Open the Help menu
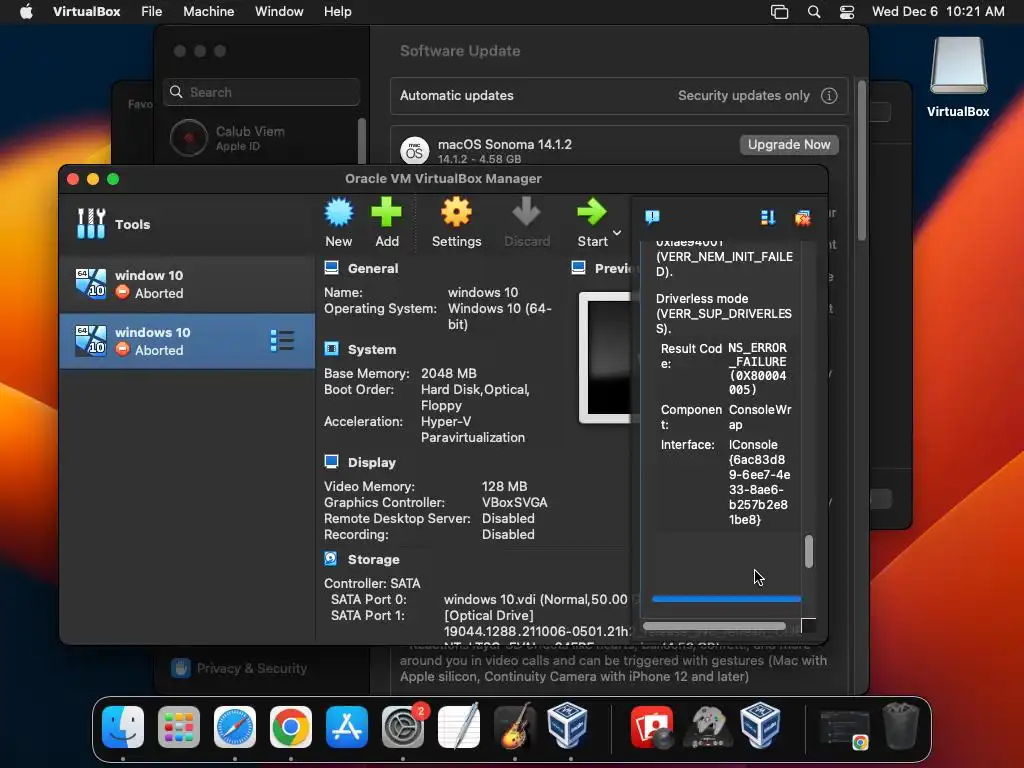The height and width of the screenshot is (768, 1024). click(338, 11)
